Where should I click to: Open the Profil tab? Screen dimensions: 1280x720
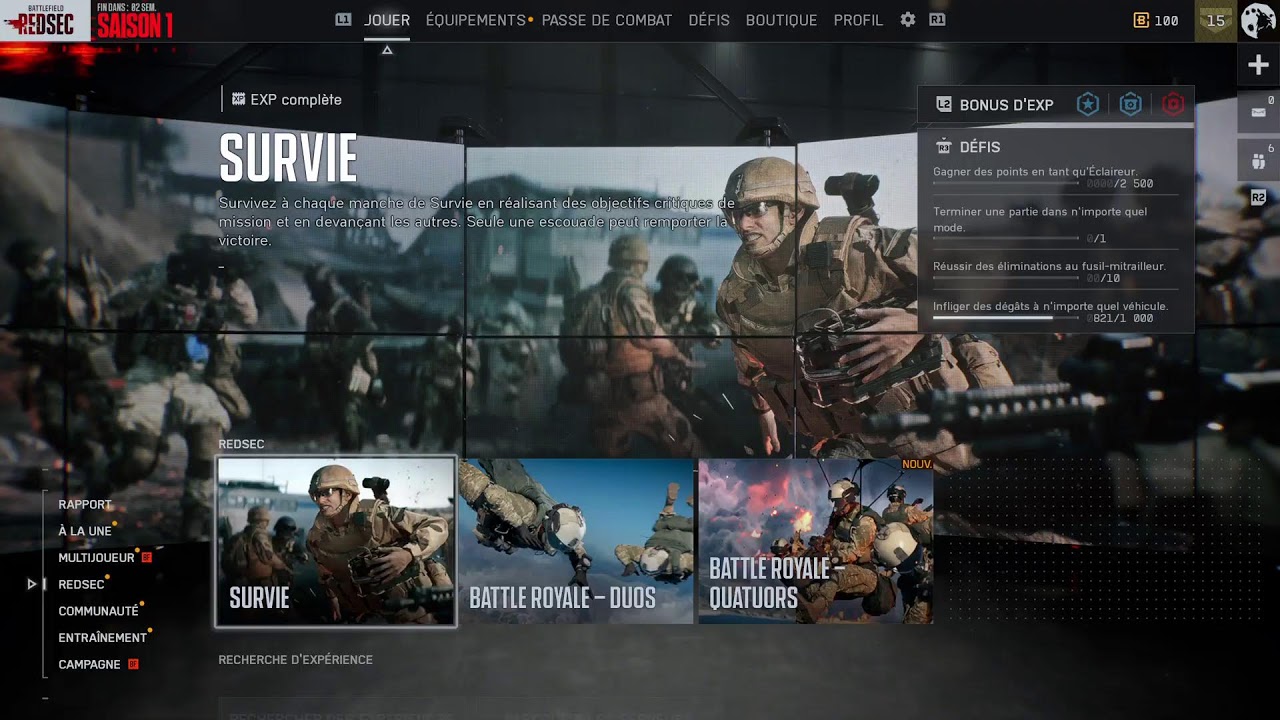858,20
